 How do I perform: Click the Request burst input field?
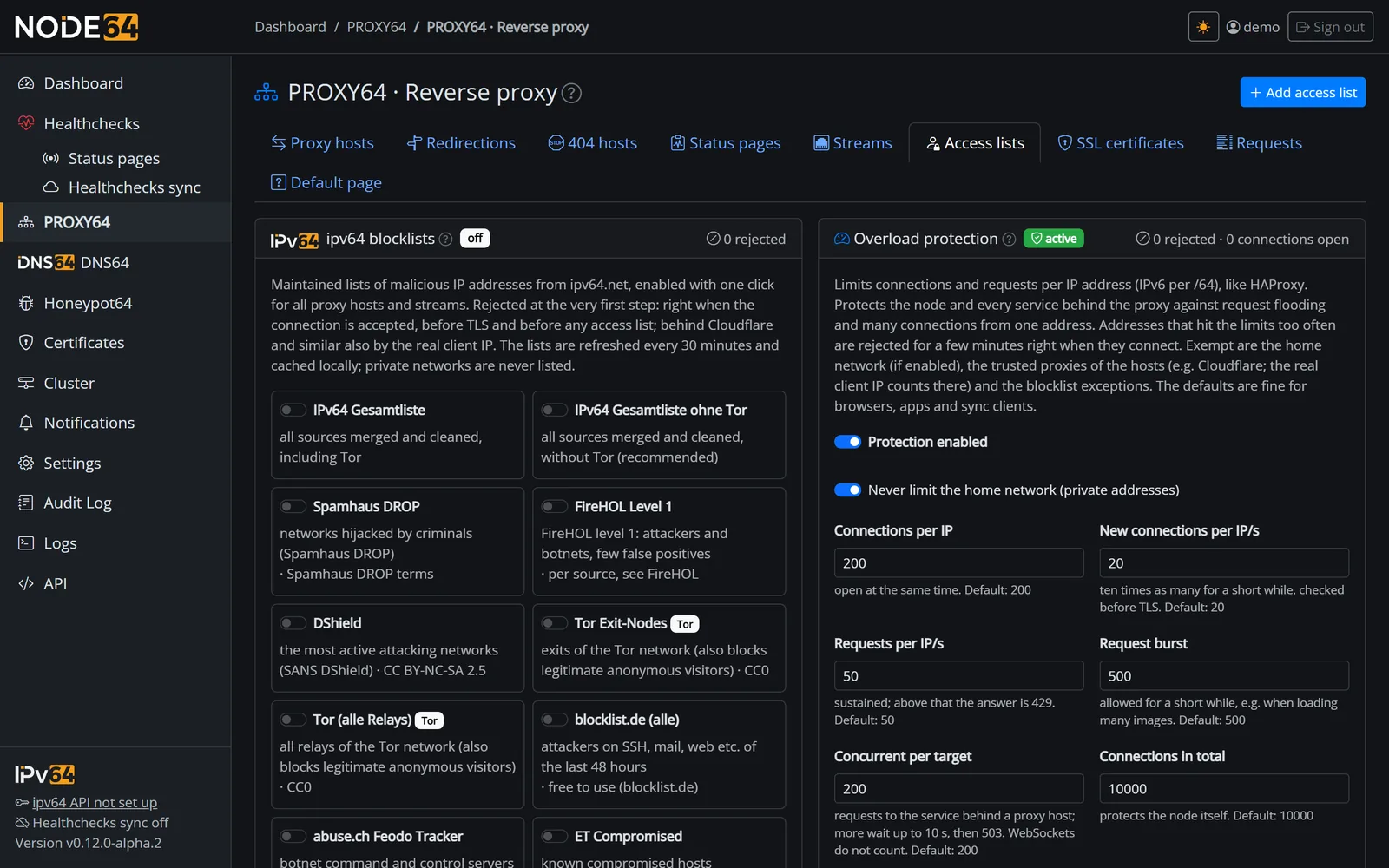pyautogui.click(x=1224, y=675)
